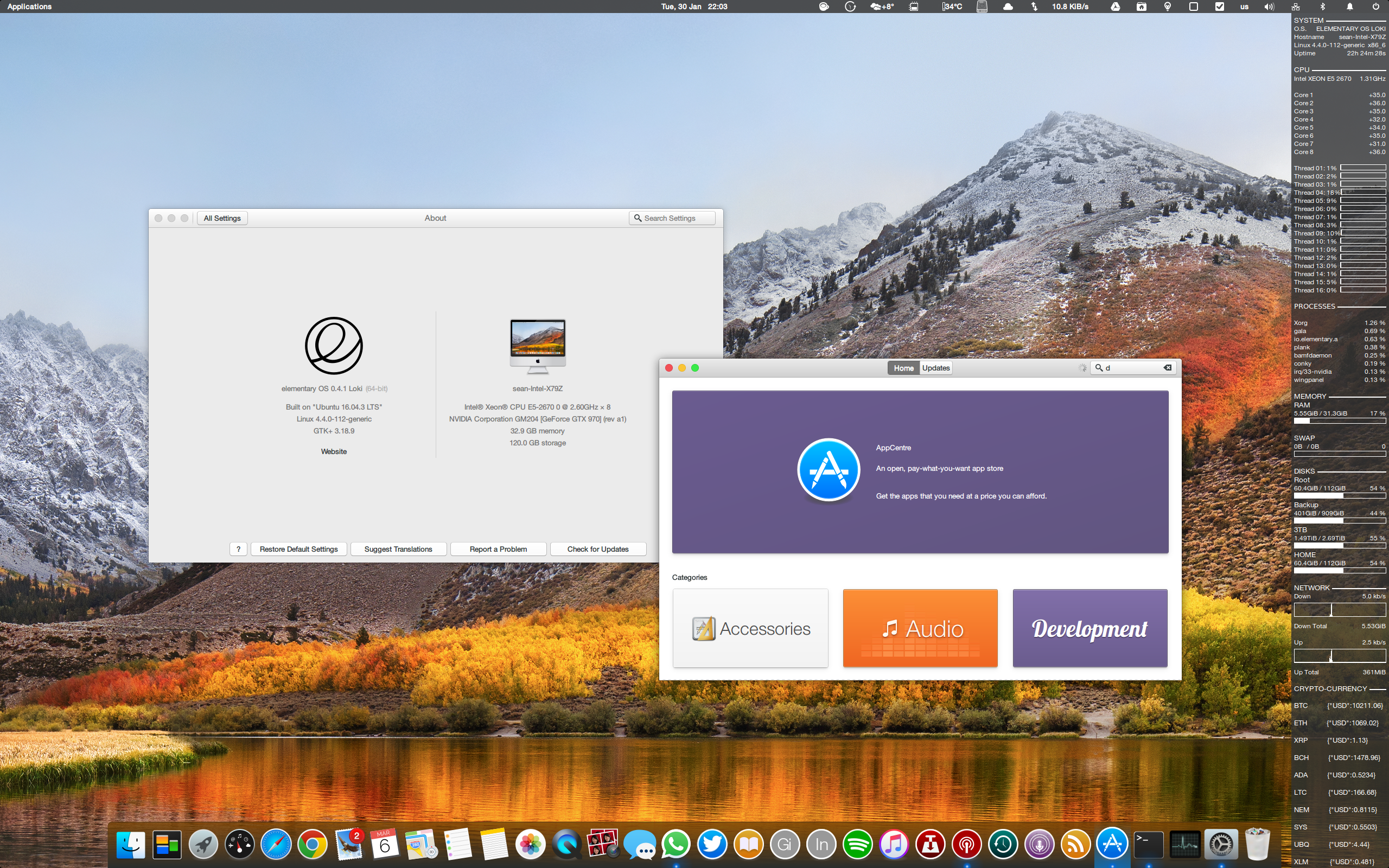This screenshot has height=868, width=1389.
Task: Click Restore Default Settings
Action: click(298, 550)
